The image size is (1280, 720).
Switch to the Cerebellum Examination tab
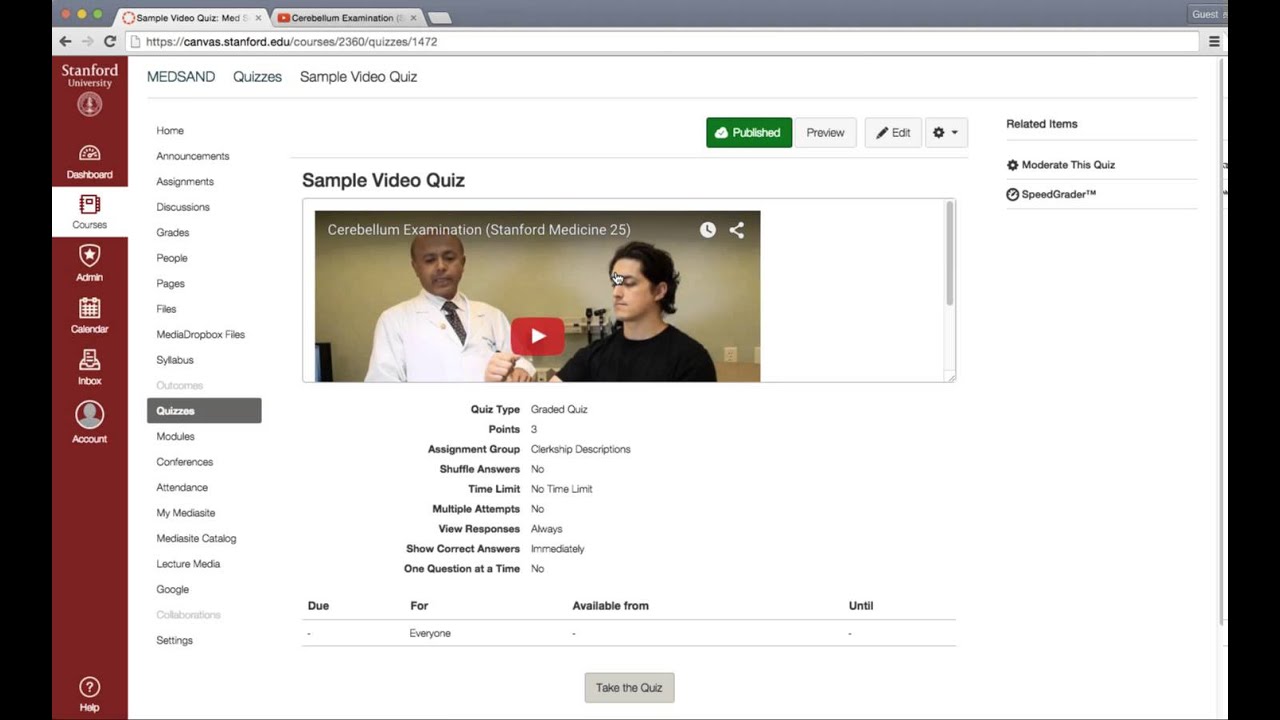345,18
